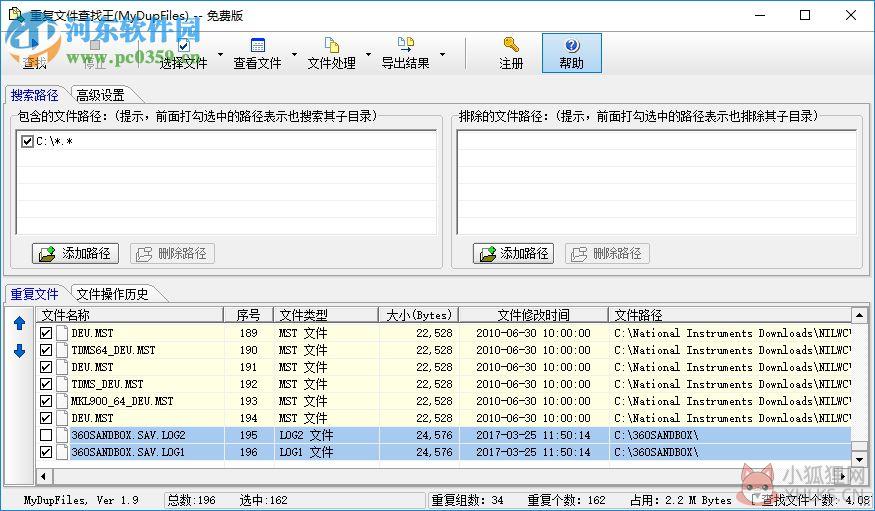This screenshot has height=511, width=875.
Task: Click the results list scroll up arrow
Action: pyautogui.click(x=859, y=315)
